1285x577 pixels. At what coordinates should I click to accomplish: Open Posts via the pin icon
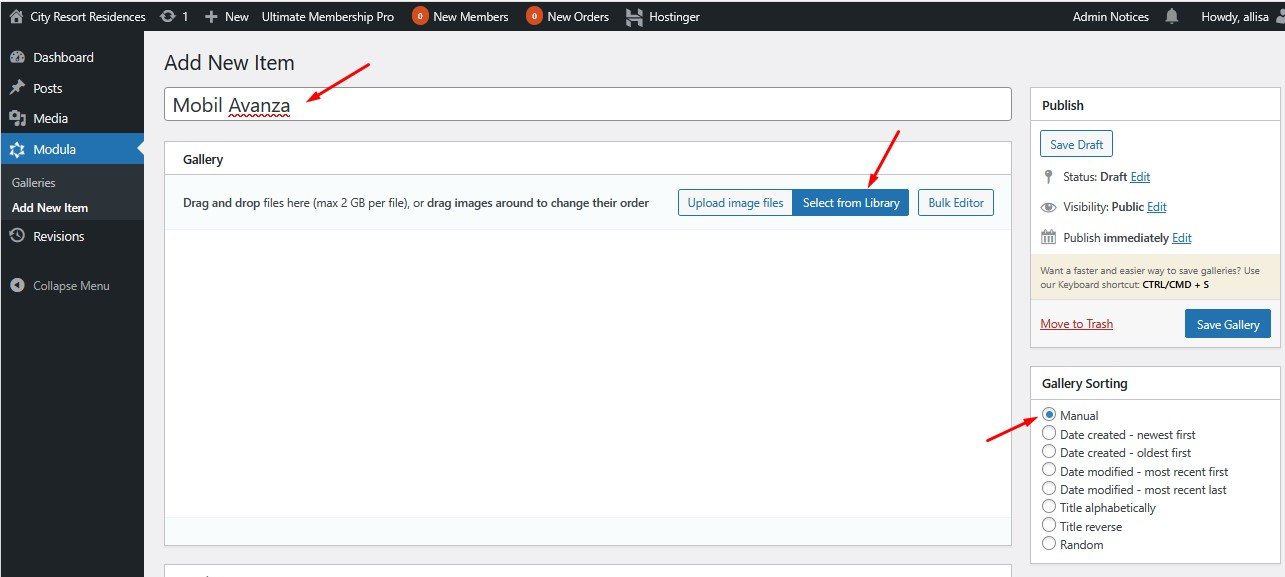17,88
